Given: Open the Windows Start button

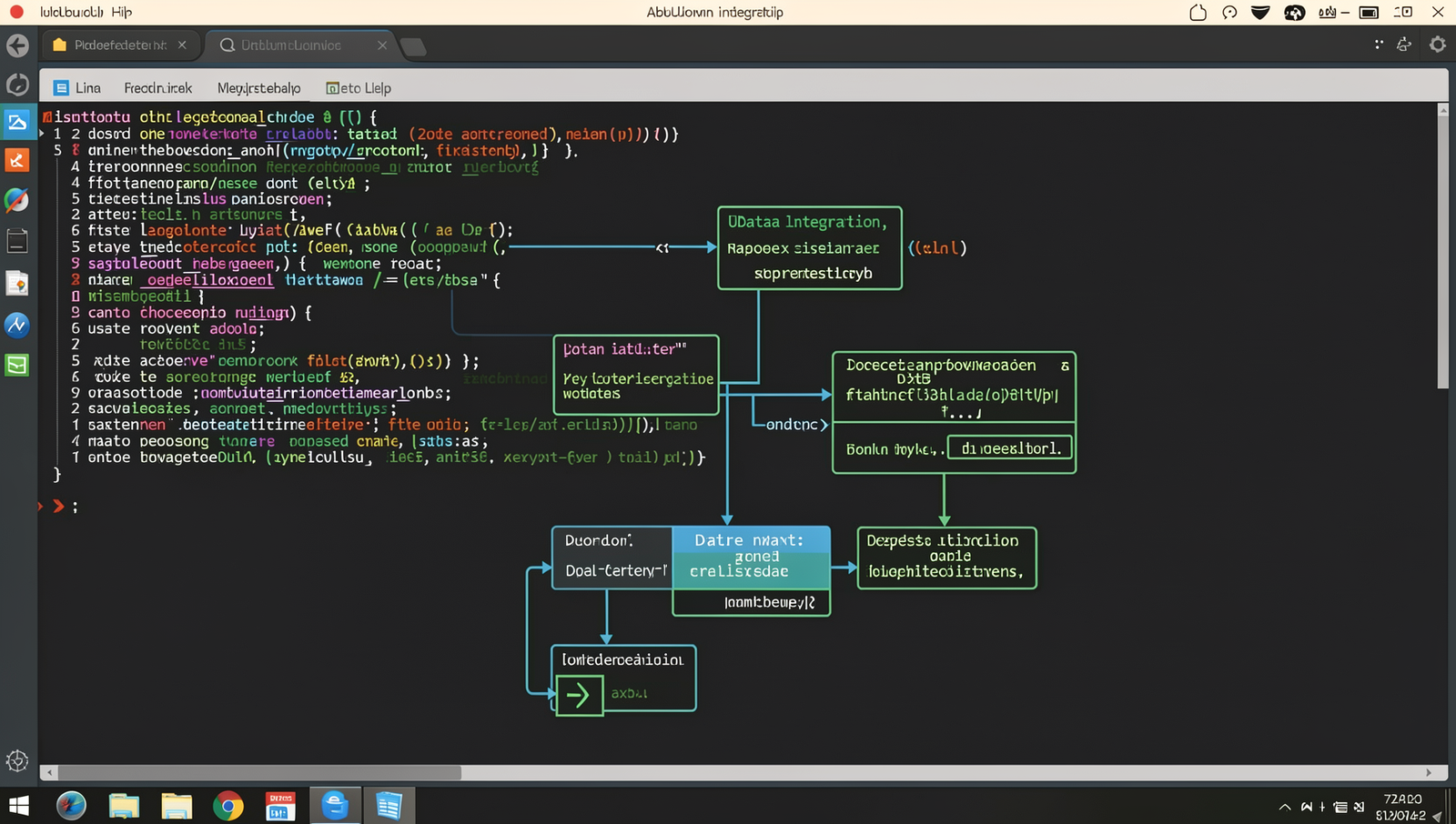Looking at the screenshot, I should point(18,806).
